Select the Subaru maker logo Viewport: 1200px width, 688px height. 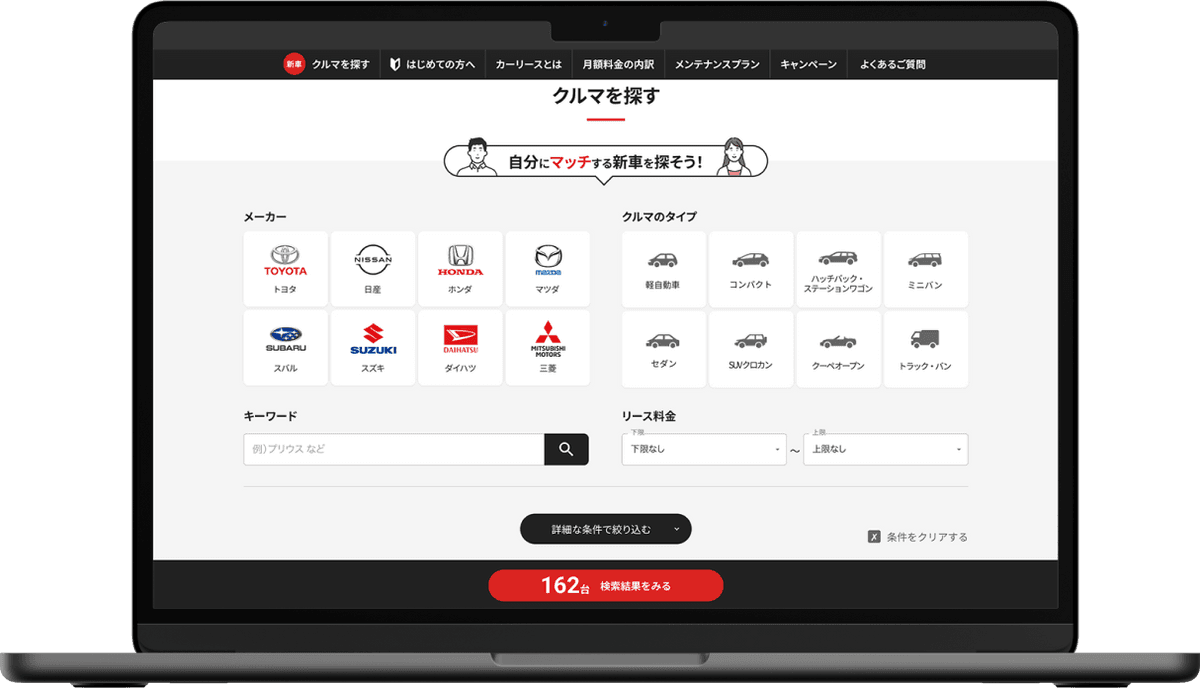pyautogui.click(x=285, y=339)
